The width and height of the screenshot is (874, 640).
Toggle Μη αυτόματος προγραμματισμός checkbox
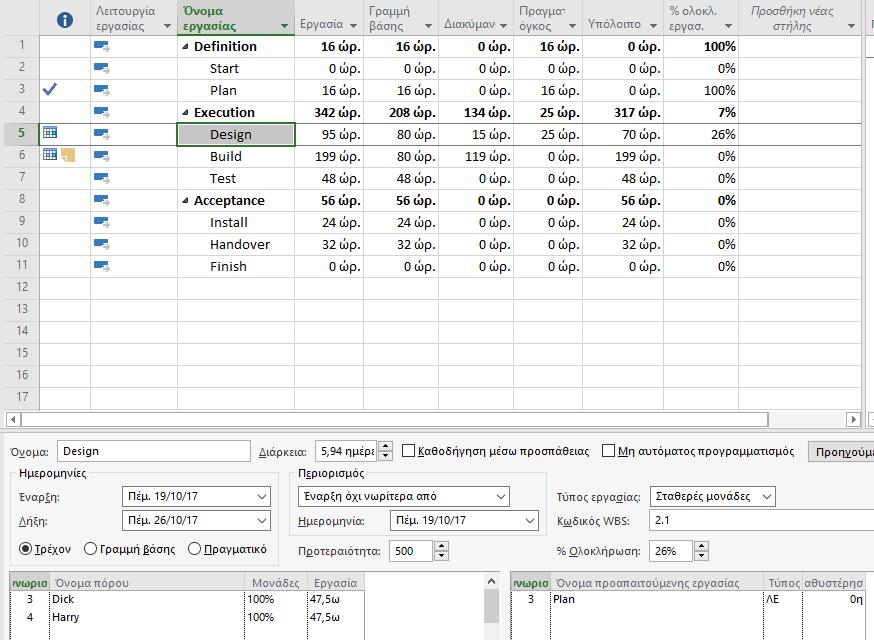[608, 450]
